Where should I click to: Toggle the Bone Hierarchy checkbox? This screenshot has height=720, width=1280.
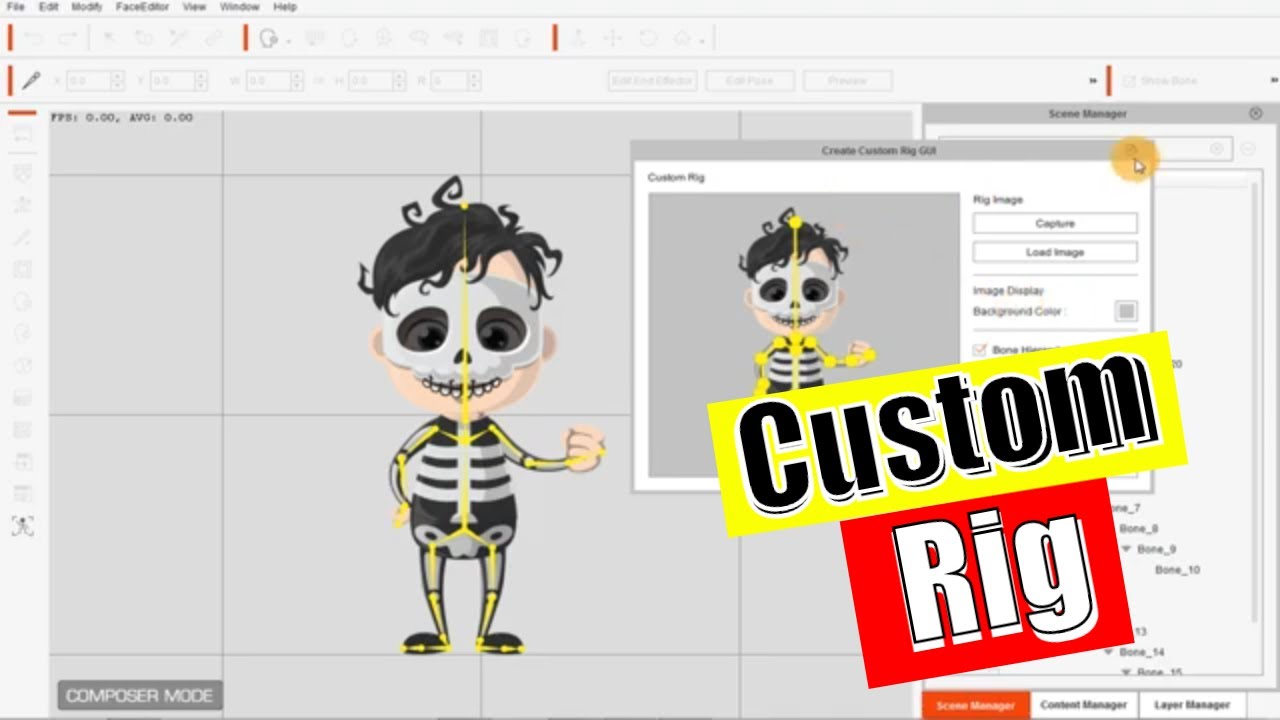(980, 350)
